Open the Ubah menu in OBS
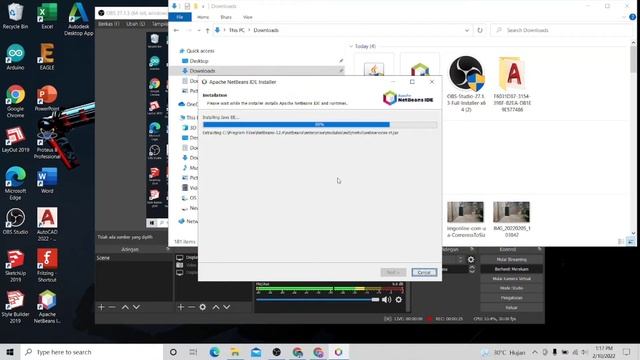 tap(136, 24)
